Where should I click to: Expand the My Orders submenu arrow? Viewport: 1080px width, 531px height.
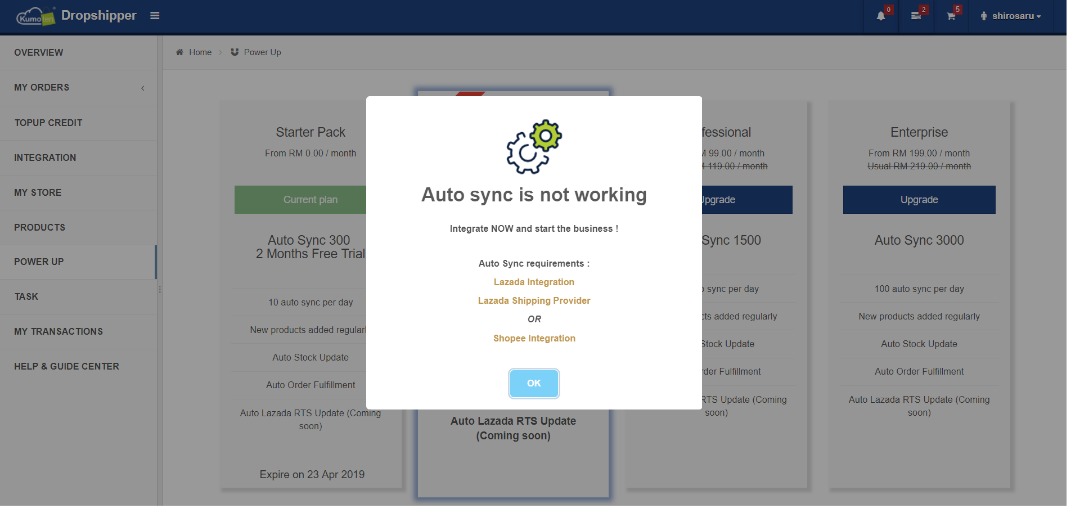coord(143,89)
